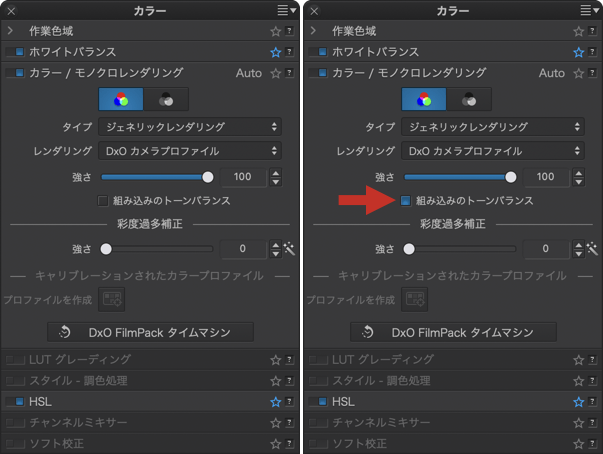Click プロファイルを作成 chart icon in left panel
The height and width of the screenshot is (454, 603).
coord(112,299)
